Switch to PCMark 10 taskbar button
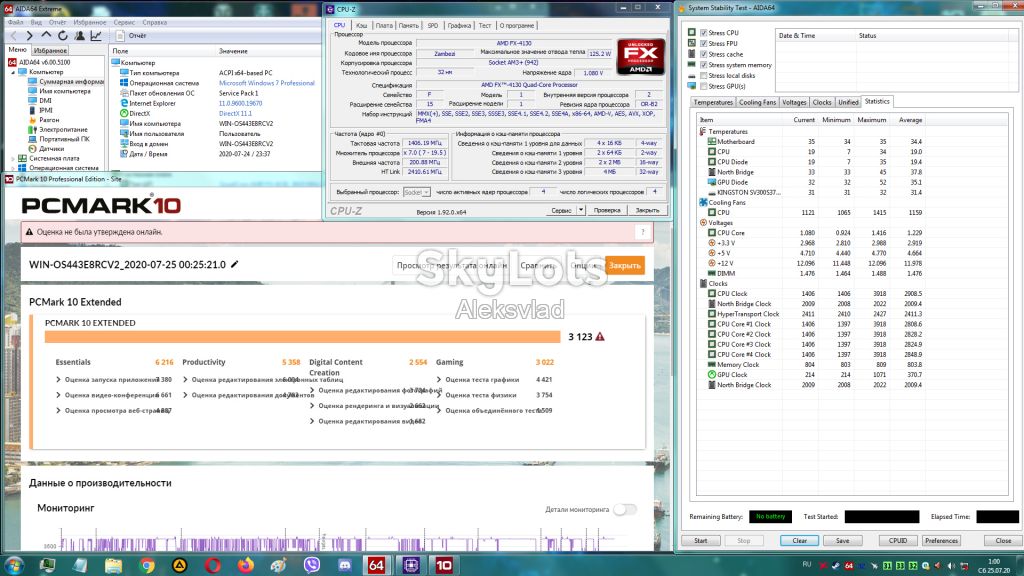Viewport: 1024px width, 576px height. [x=444, y=566]
